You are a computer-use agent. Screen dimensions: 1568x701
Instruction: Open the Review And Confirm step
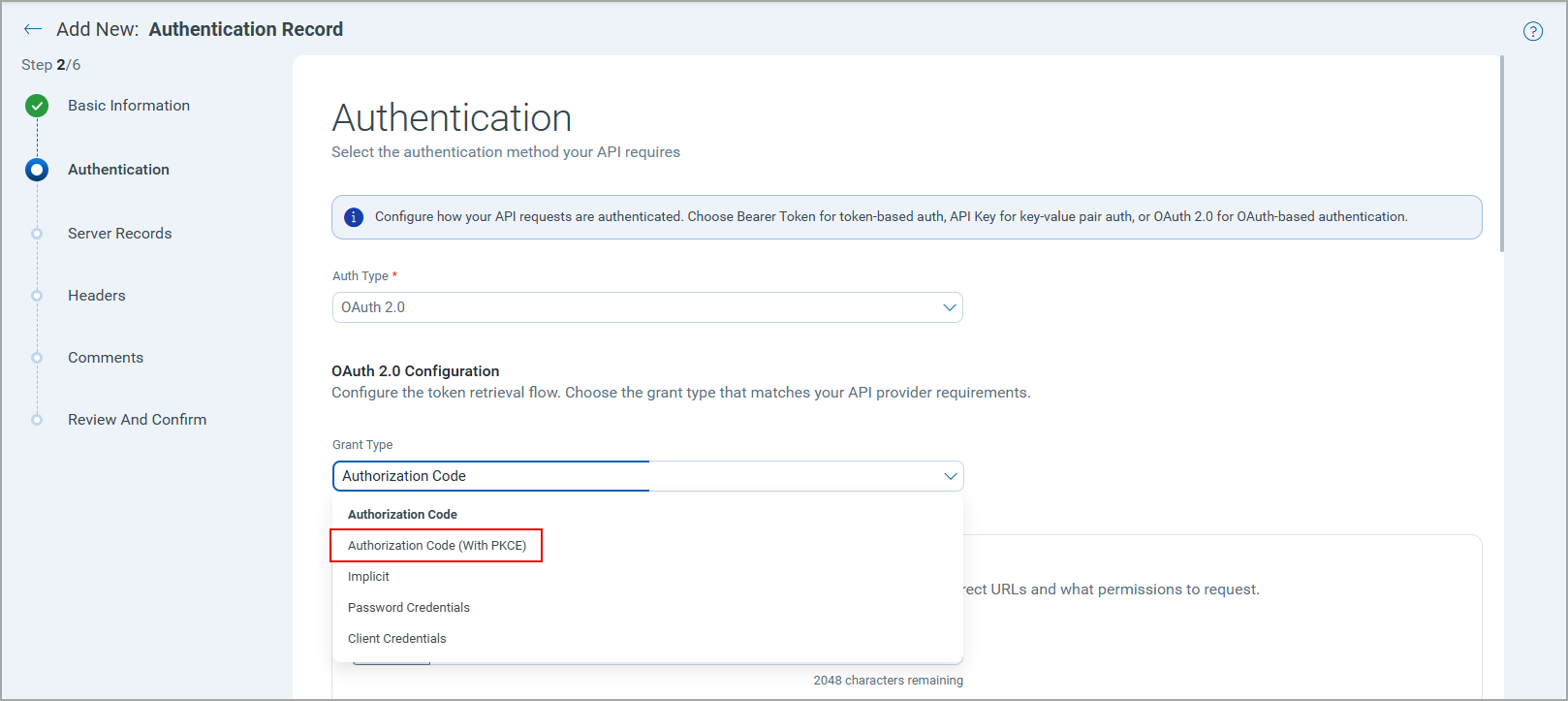click(137, 420)
